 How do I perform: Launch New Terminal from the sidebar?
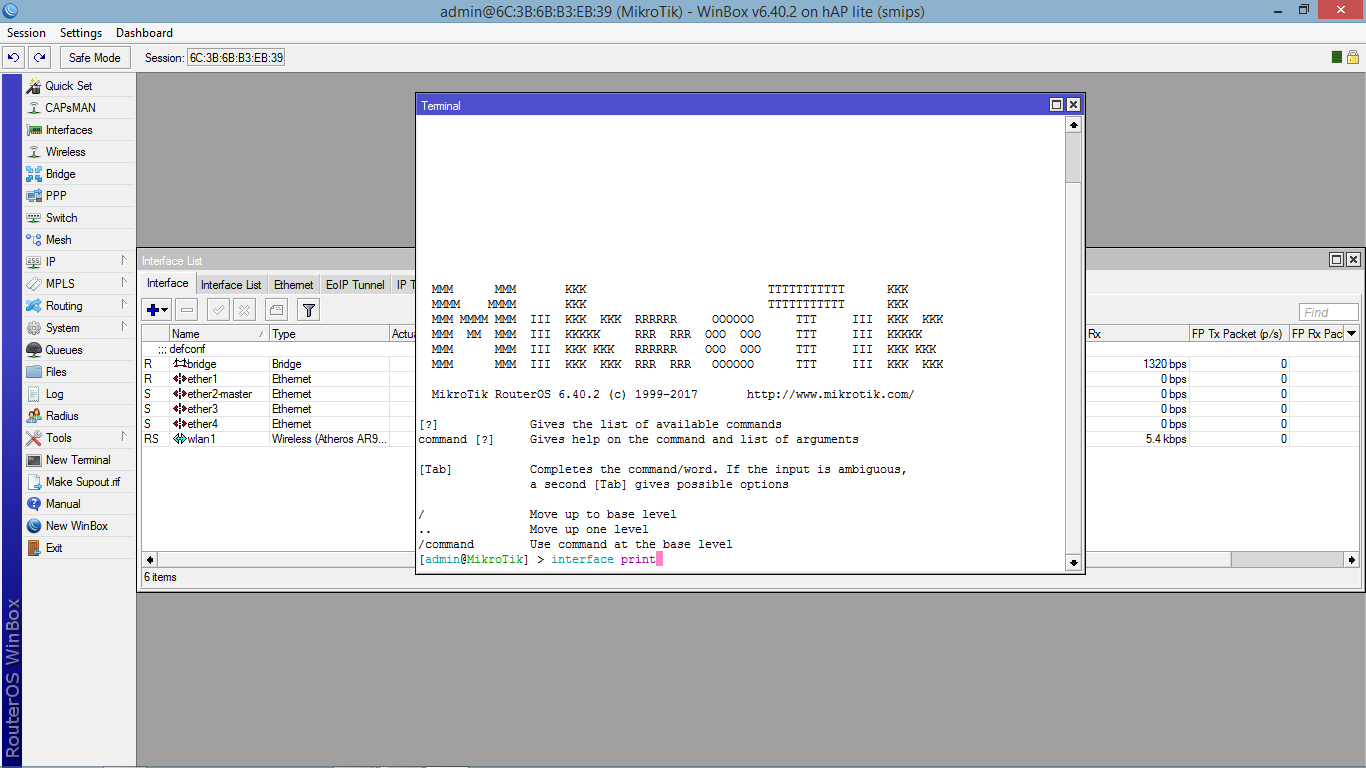pyautogui.click(x=79, y=460)
